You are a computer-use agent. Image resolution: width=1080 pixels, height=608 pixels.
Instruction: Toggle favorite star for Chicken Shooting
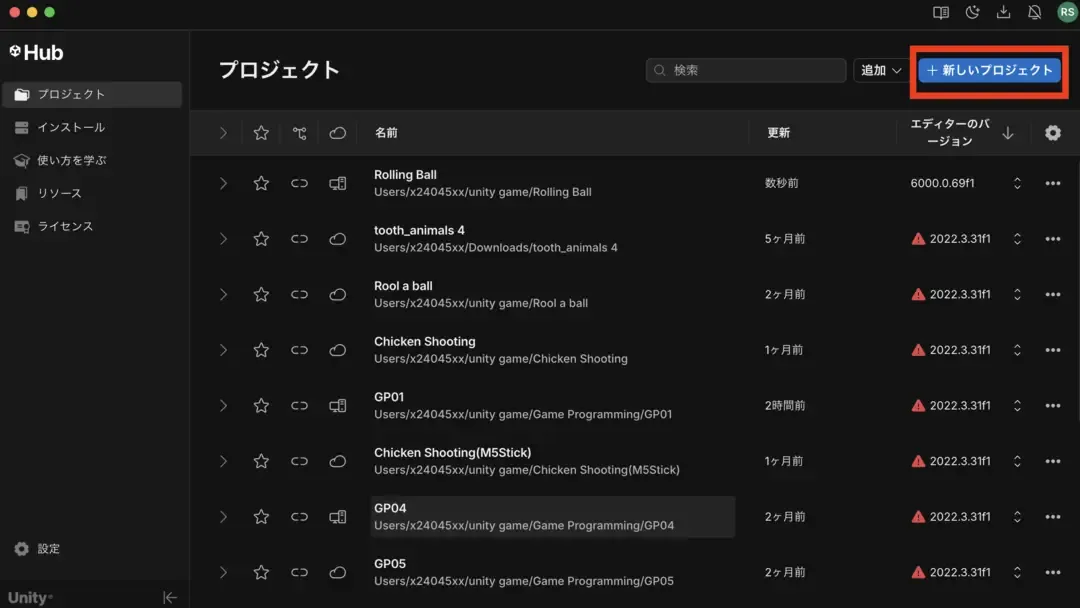(261, 350)
